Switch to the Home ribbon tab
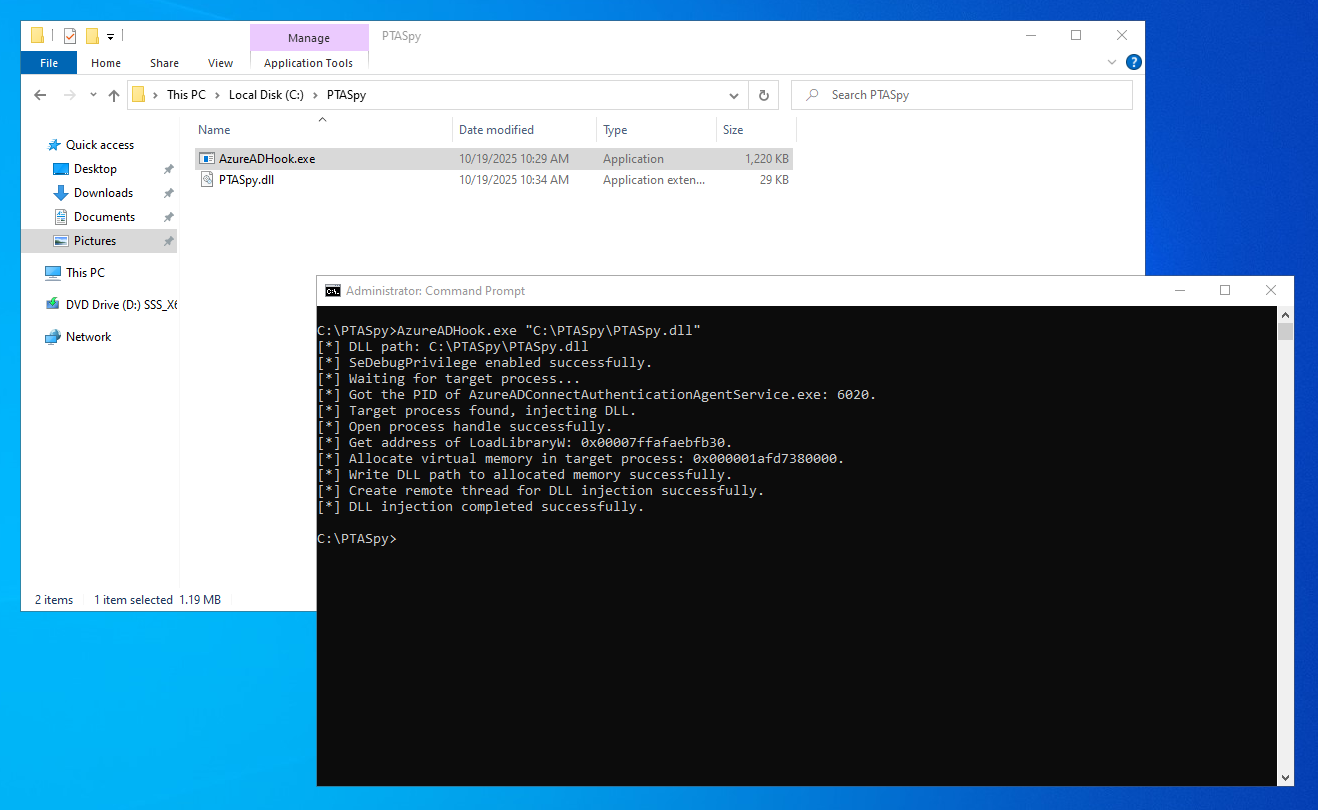Screen dimensions: 1318x810 (x=106, y=63)
